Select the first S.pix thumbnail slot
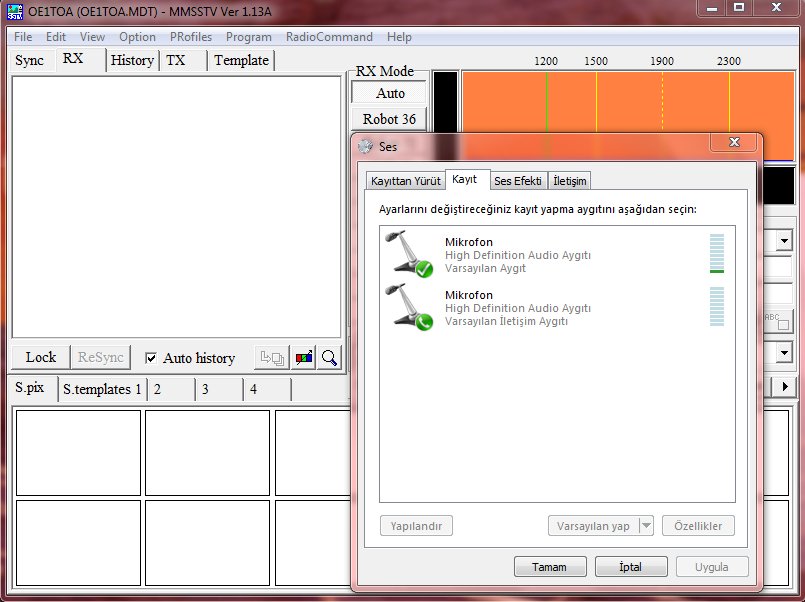The height and width of the screenshot is (602, 805). 78,452
